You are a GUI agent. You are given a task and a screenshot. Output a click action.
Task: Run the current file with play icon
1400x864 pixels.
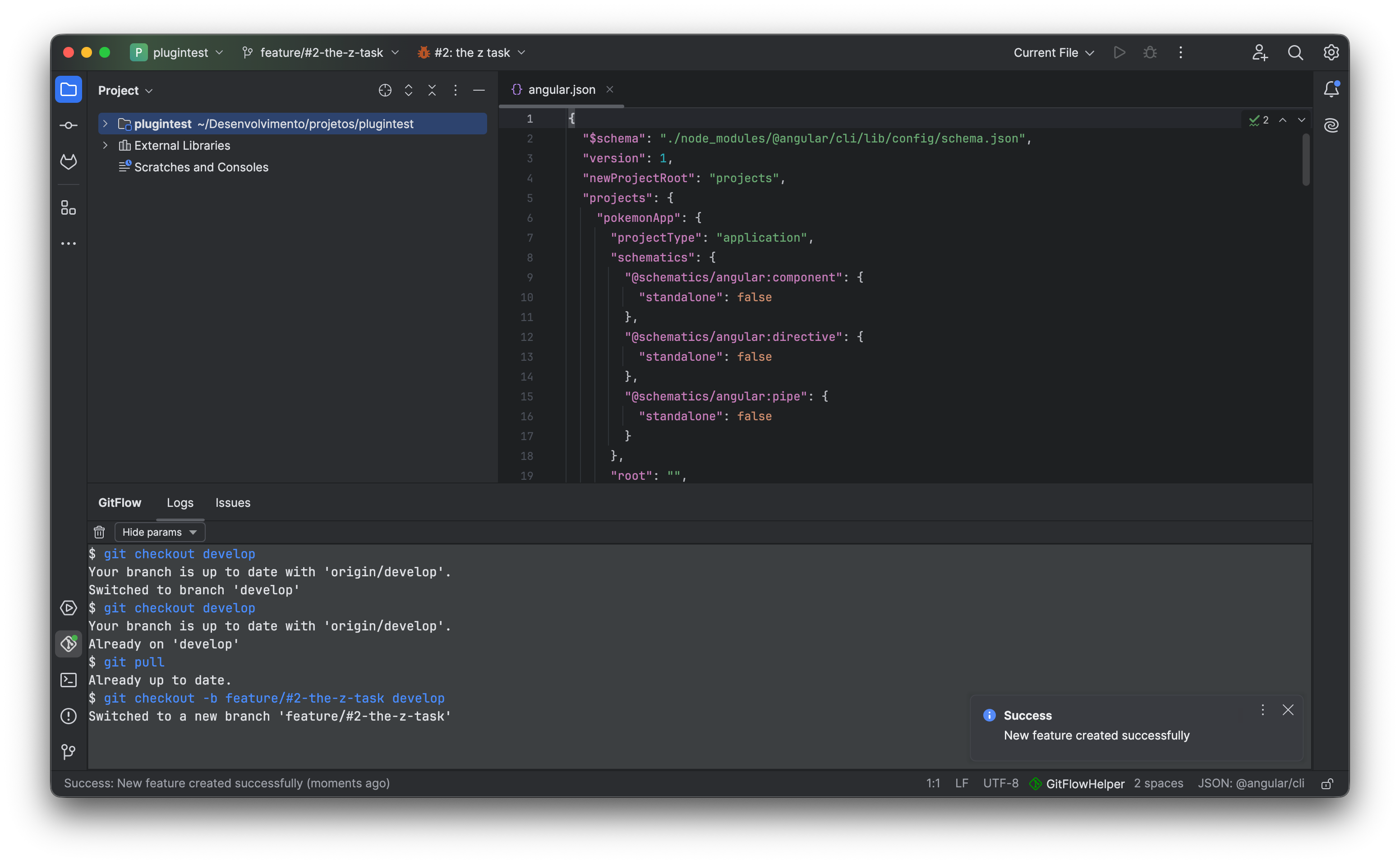(1119, 53)
